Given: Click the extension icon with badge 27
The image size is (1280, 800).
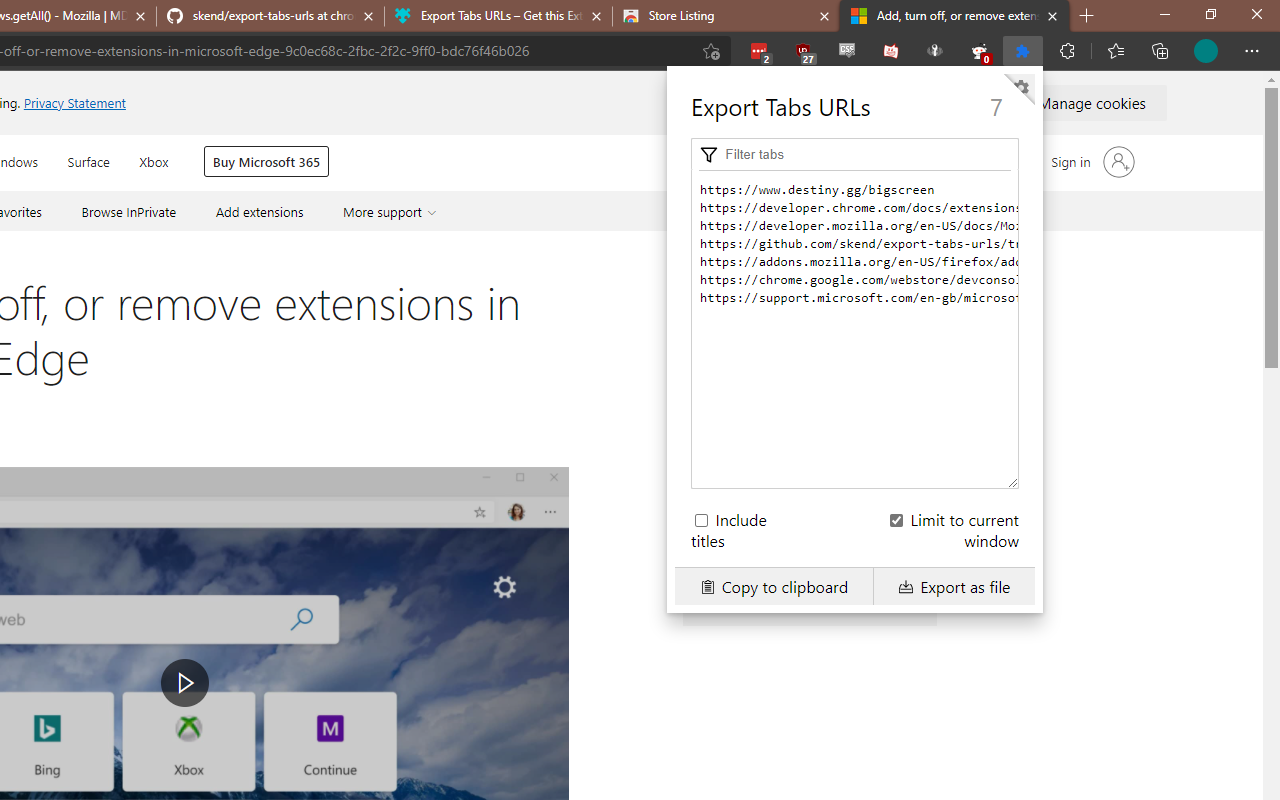Looking at the screenshot, I should tap(805, 51).
